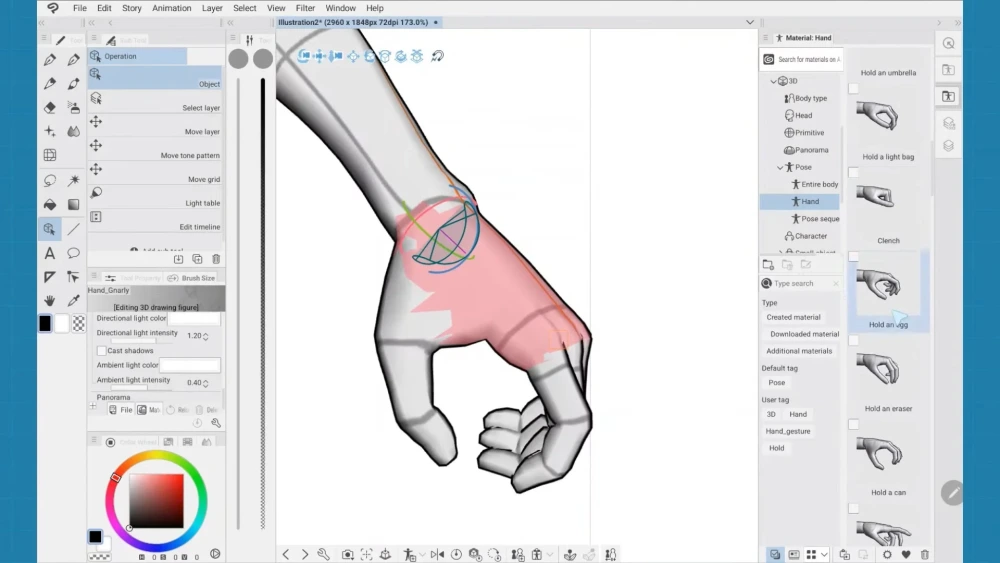Click the Clip Studio logo icon
1000x563 pixels.
[53, 8]
